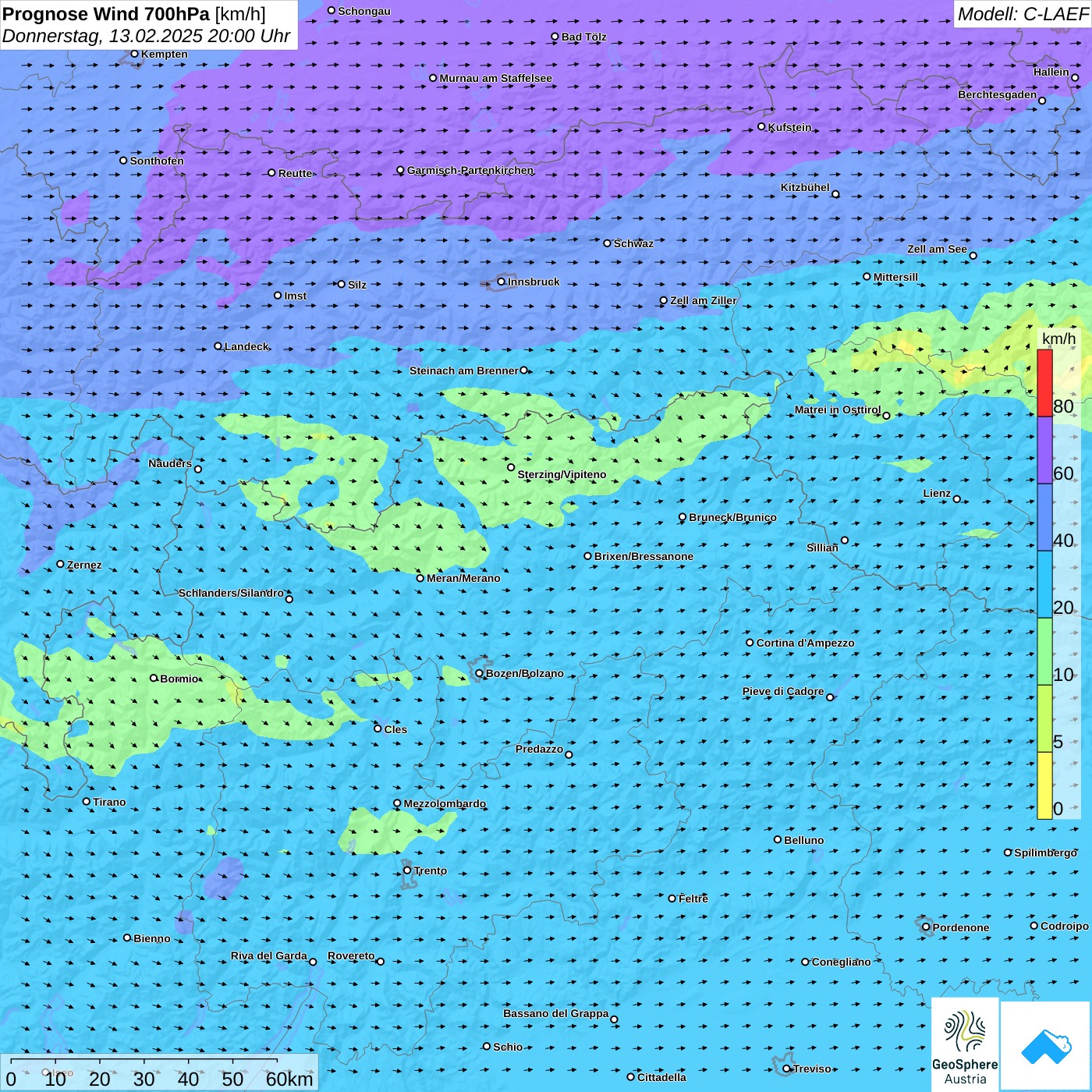Click the "Matrei in Osttirol" label
The image size is (1092, 1092).
pos(837,409)
